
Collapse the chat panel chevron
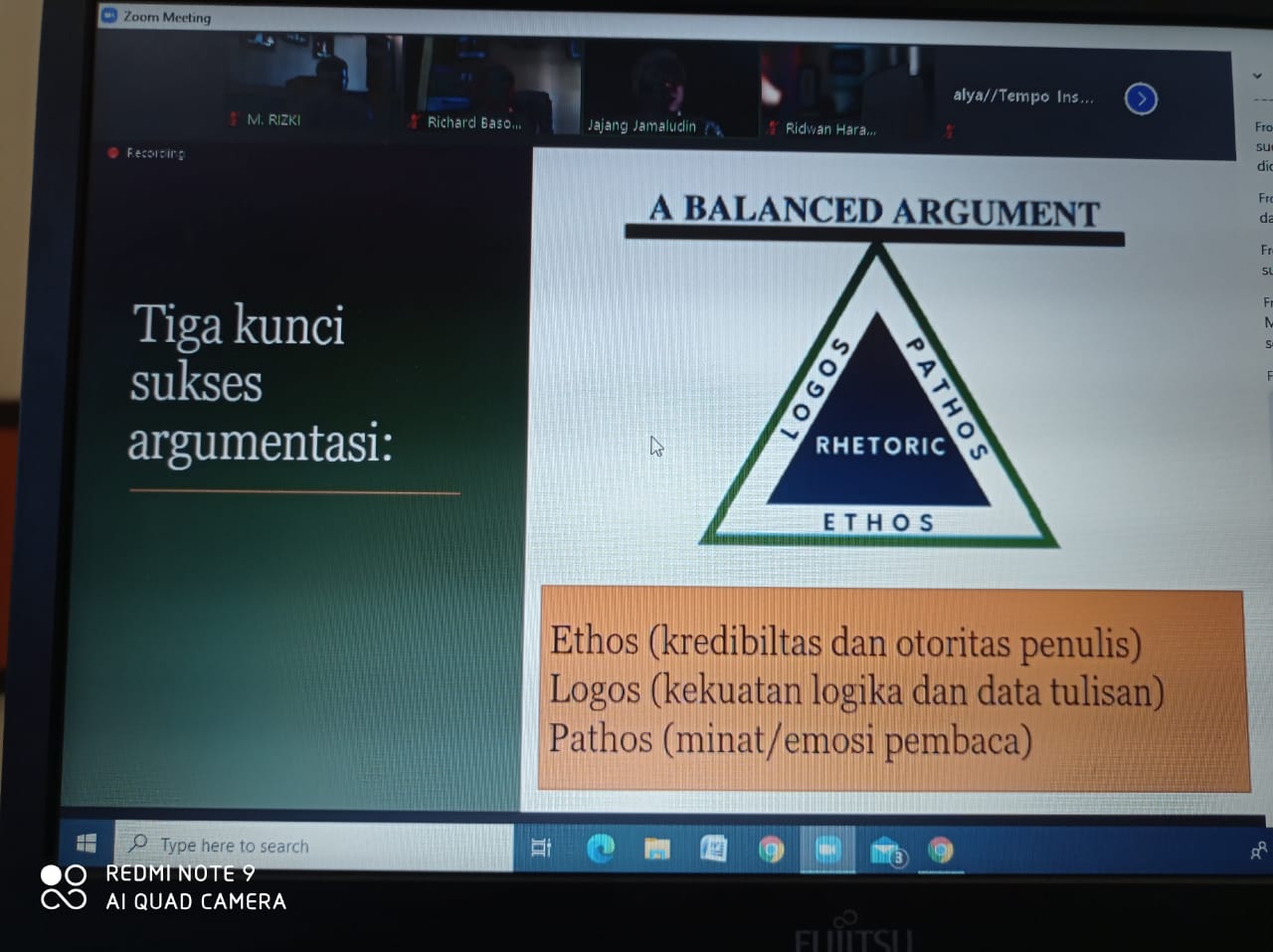(x=1257, y=76)
